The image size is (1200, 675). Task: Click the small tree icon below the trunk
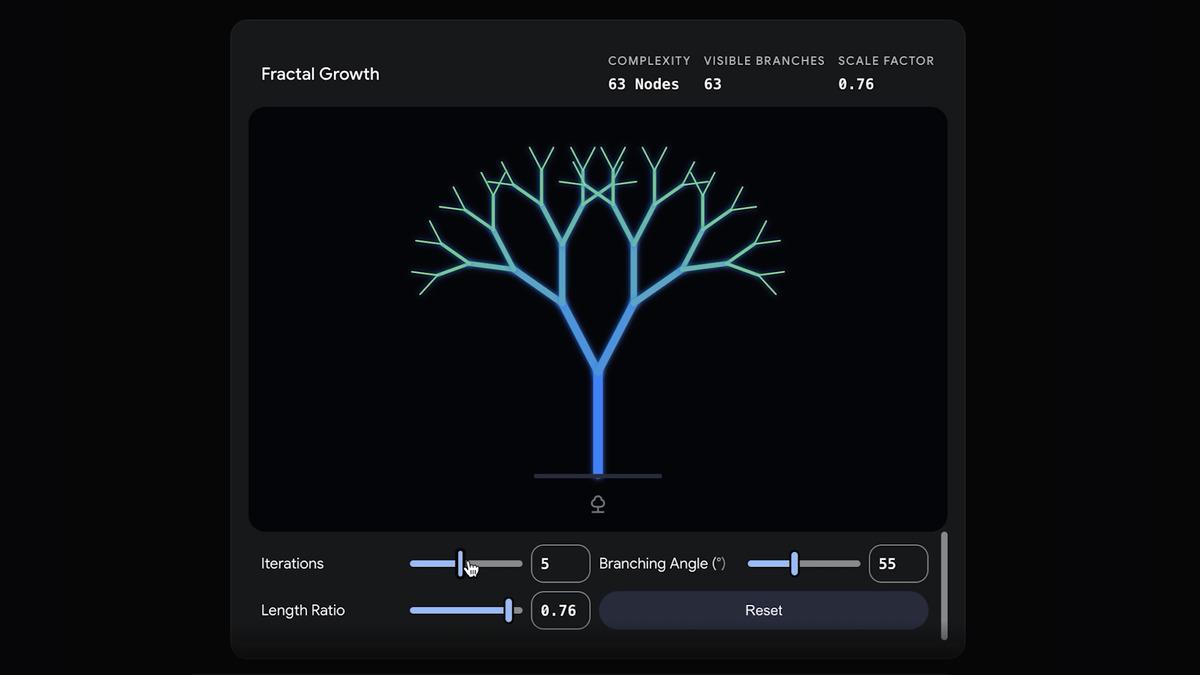pos(598,504)
